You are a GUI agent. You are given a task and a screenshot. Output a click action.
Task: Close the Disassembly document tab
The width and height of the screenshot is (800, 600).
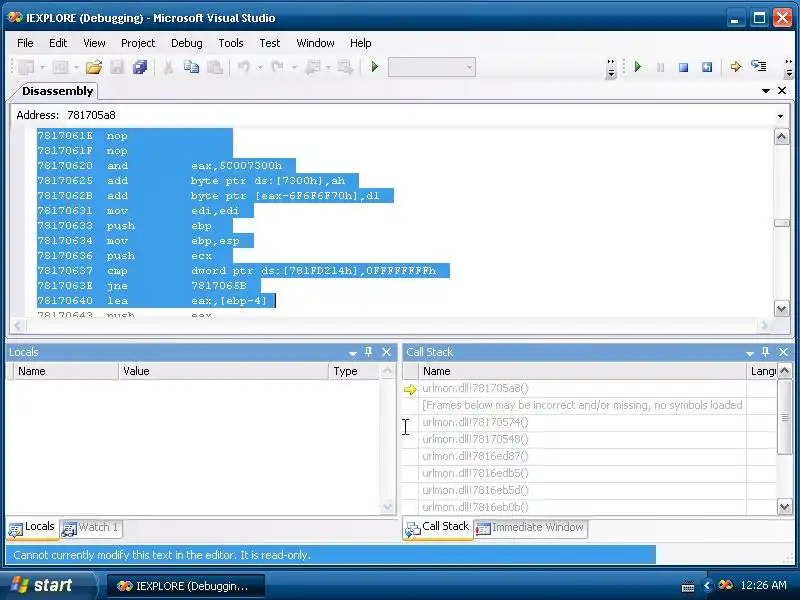tap(782, 90)
